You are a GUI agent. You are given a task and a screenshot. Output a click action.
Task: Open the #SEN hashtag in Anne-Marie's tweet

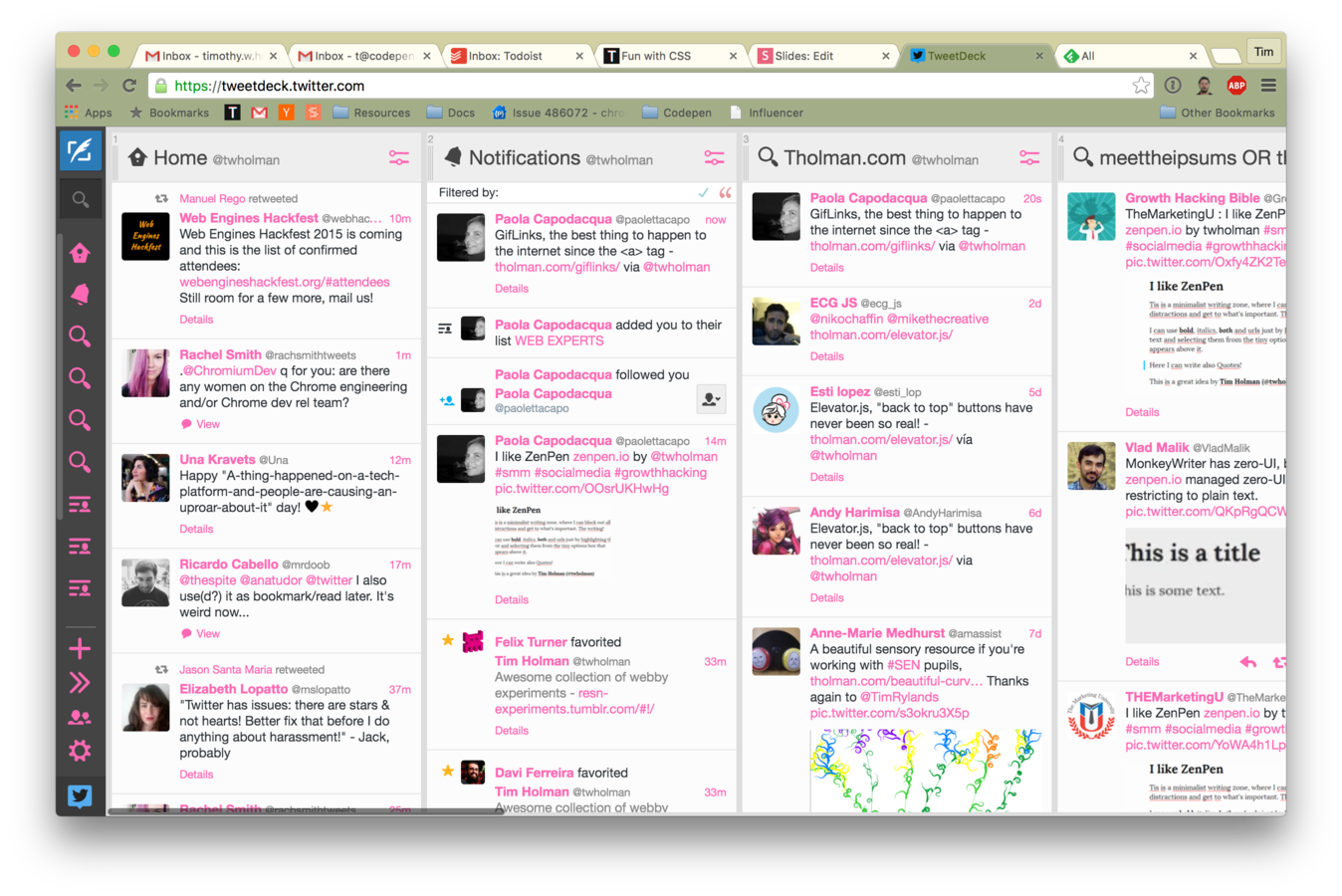[903, 665]
